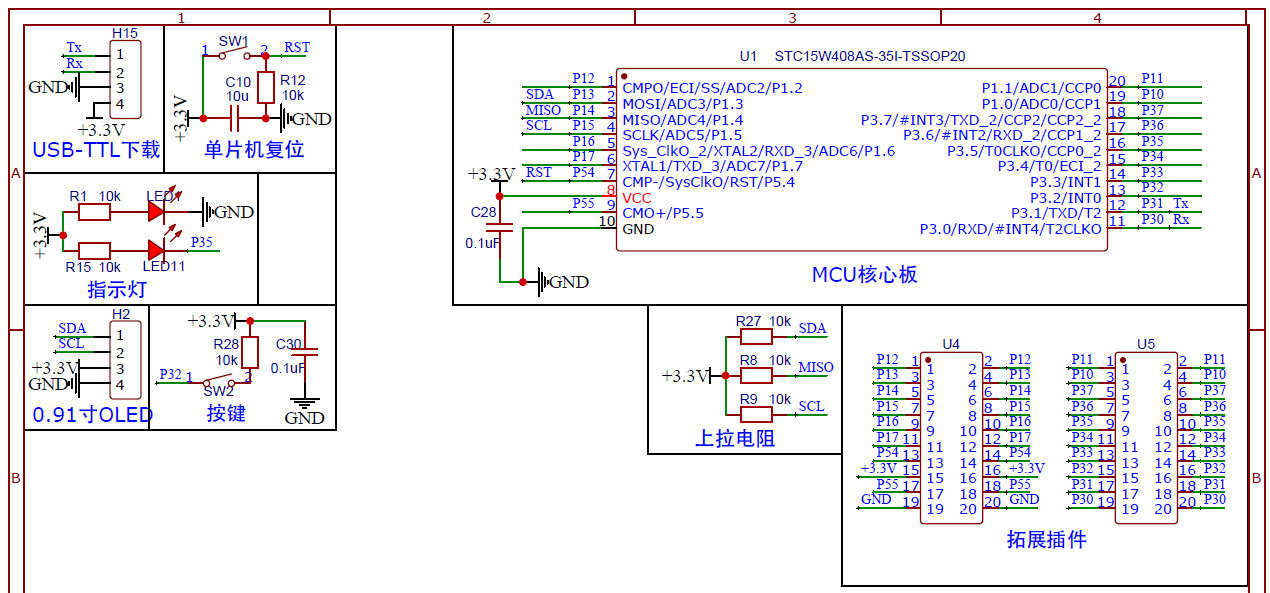Screen dimensions: 1270x593
Task: Click the 'P1.1/ADC1/CCP0' pin name
Action: 1041,88
